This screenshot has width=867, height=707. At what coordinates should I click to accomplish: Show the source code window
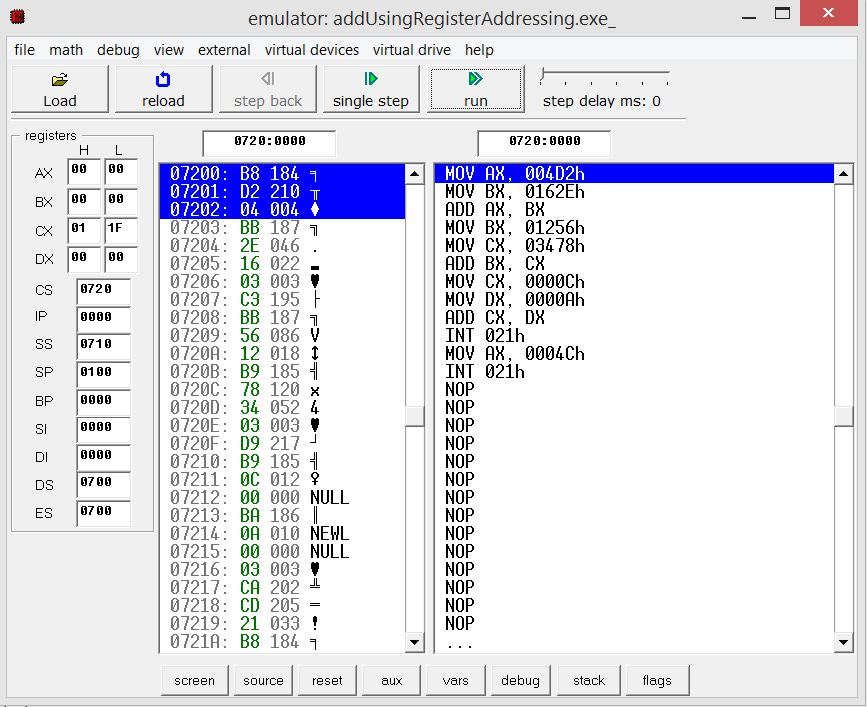[263, 680]
